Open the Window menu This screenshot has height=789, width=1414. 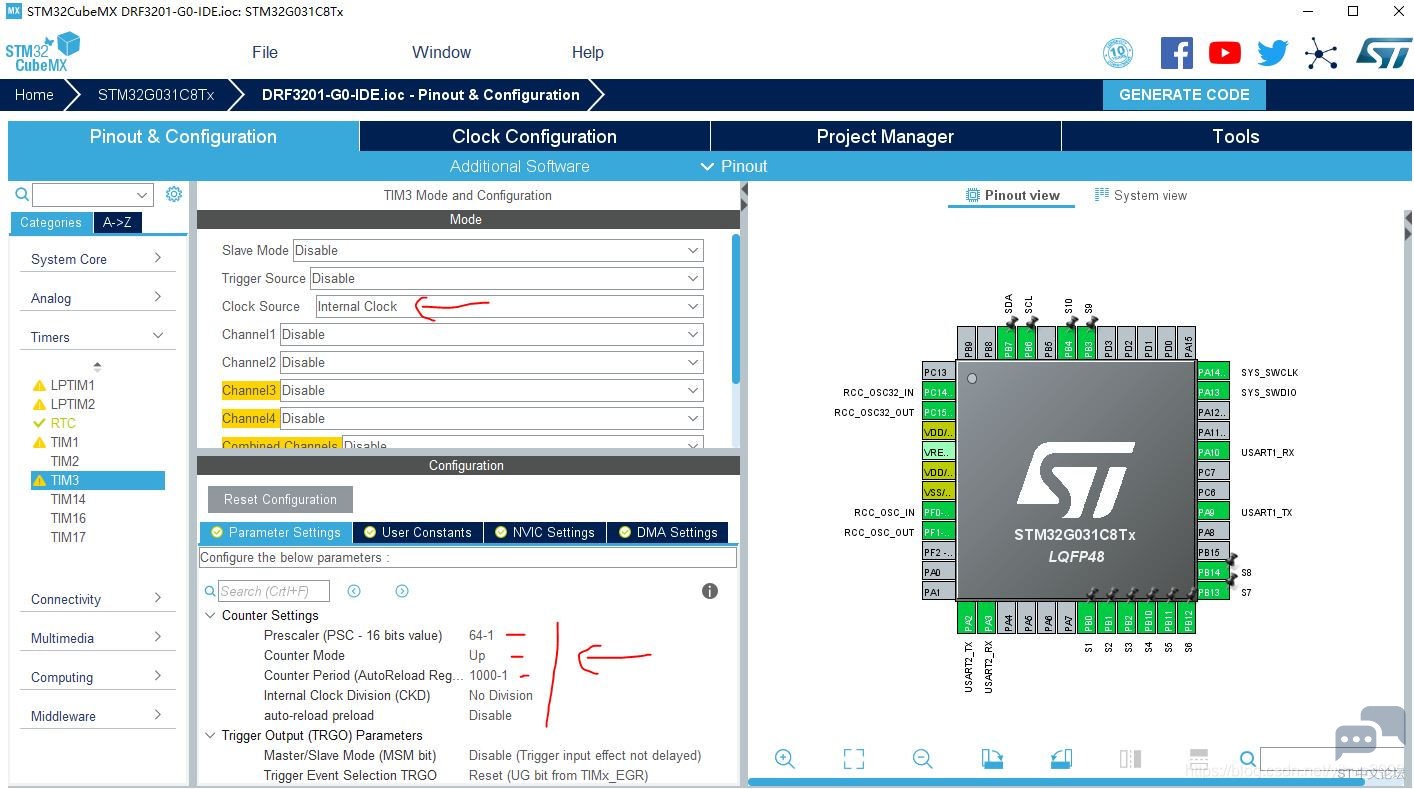tap(441, 52)
